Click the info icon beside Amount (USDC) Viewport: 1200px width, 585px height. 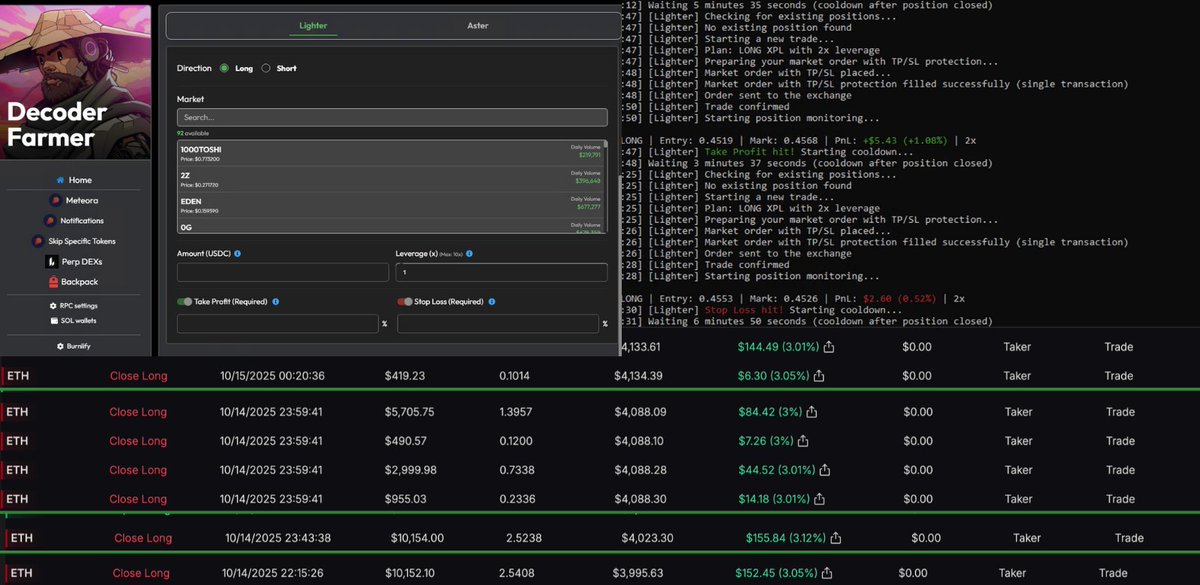237,254
